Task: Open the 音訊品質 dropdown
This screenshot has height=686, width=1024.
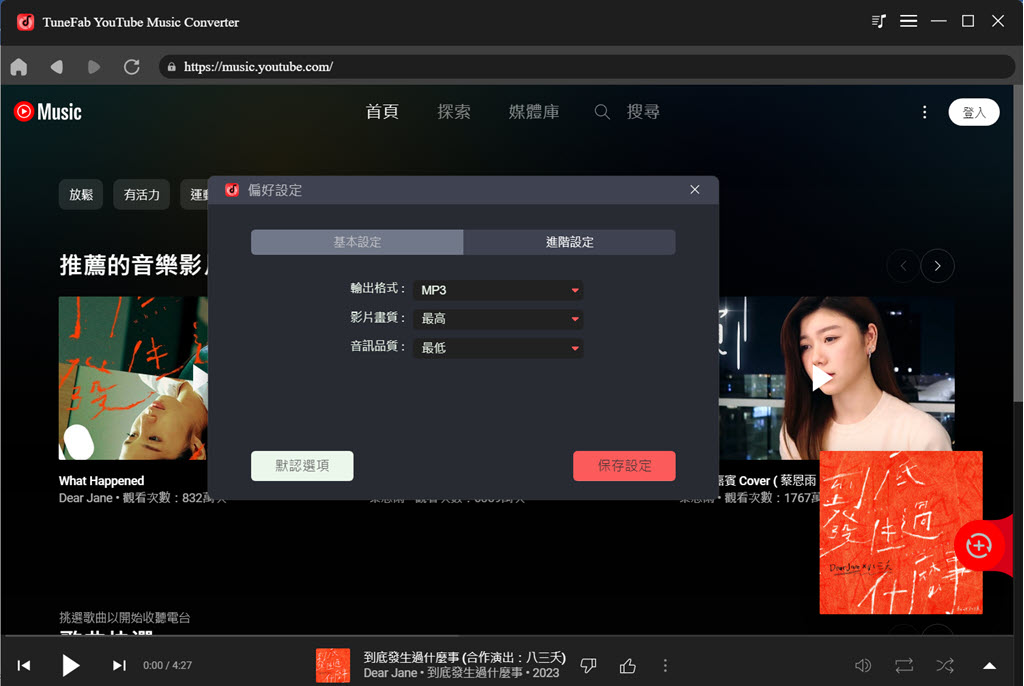Action: [498, 348]
